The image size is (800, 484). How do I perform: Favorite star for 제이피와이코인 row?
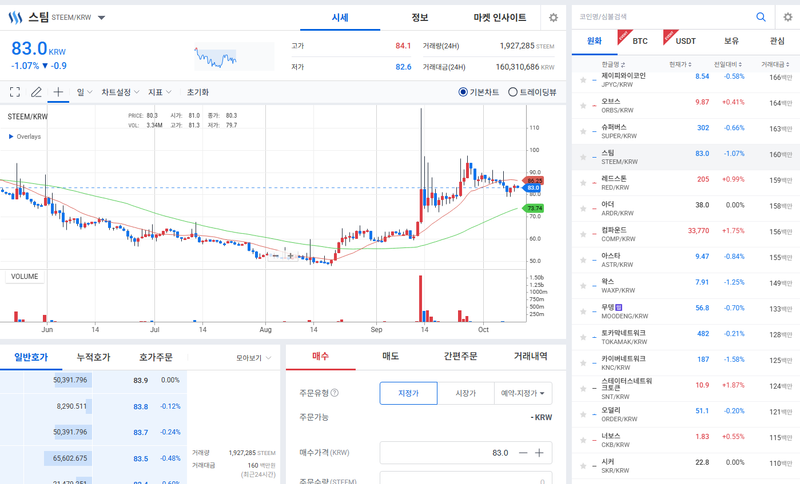583,80
